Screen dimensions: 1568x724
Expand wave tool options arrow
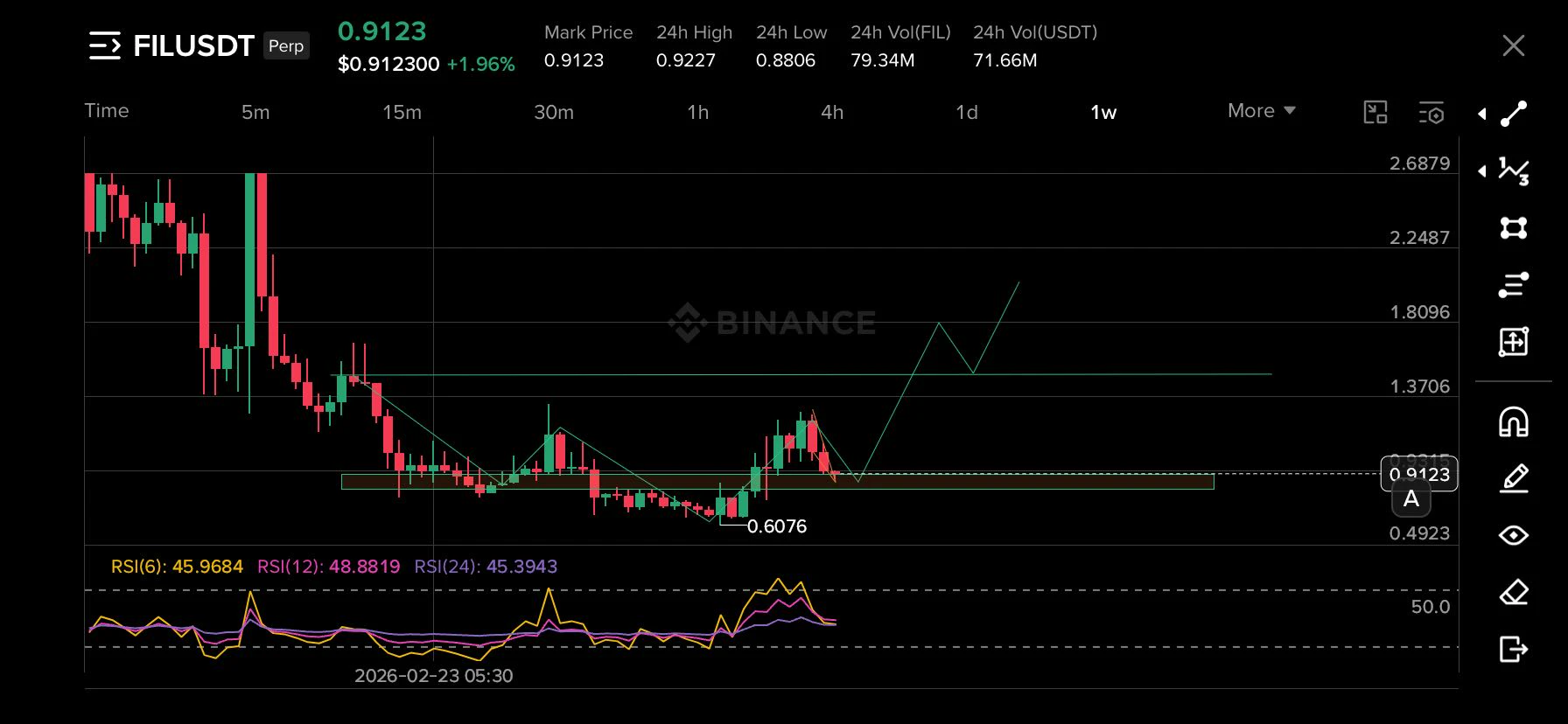tap(1482, 171)
